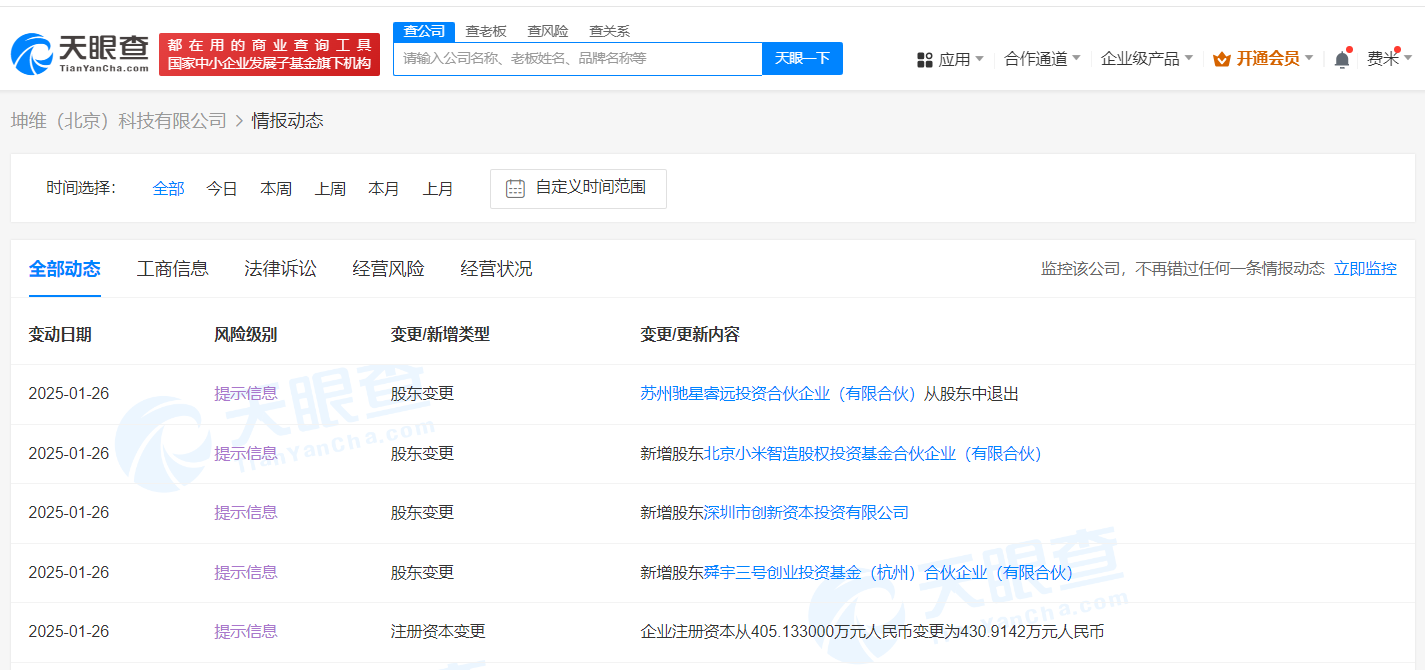This screenshot has height=670, width=1425.
Task: Click the 变更/更新内容 column header
Action: [690, 335]
